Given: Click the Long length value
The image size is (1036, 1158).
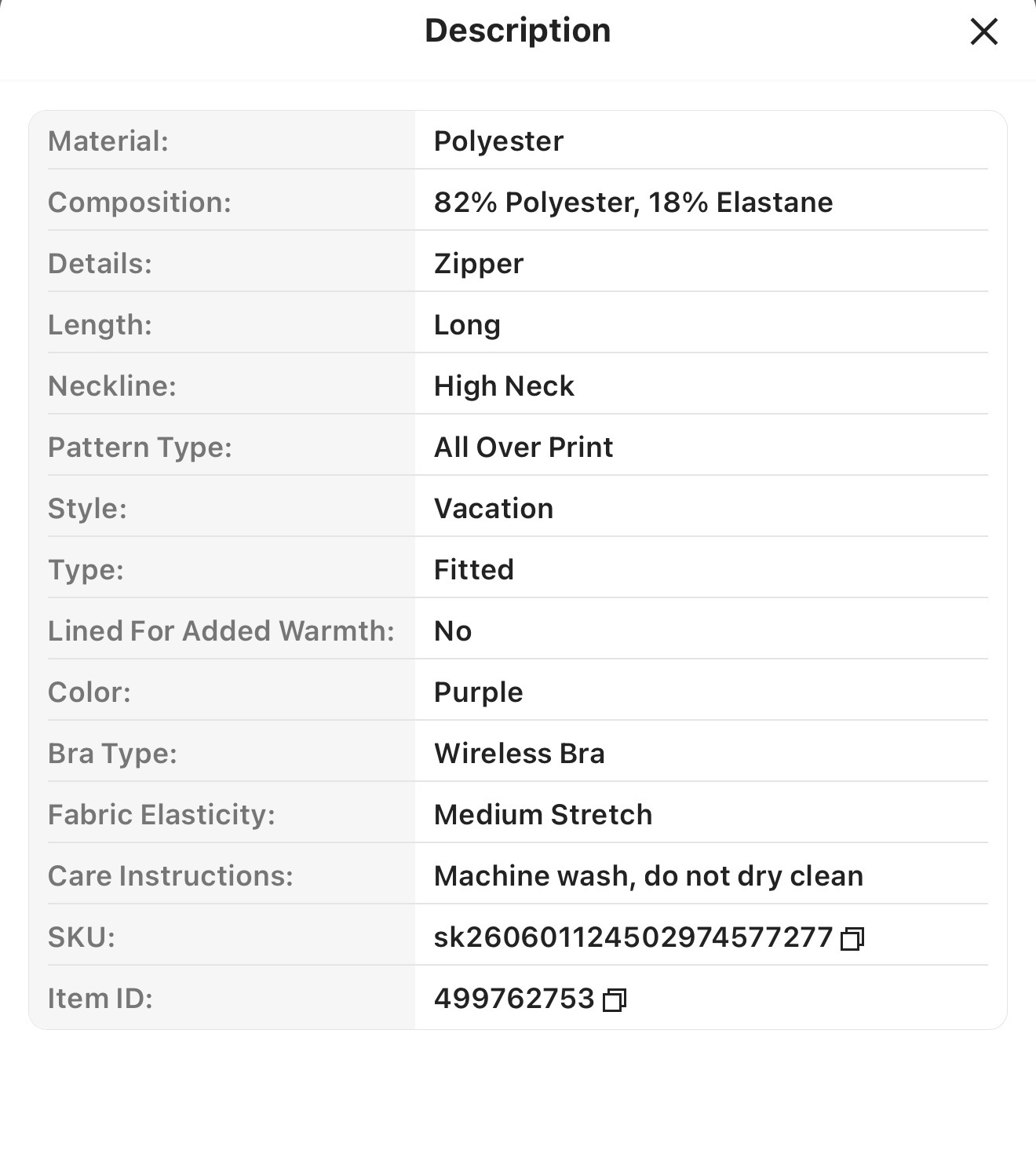Looking at the screenshot, I should tap(467, 325).
